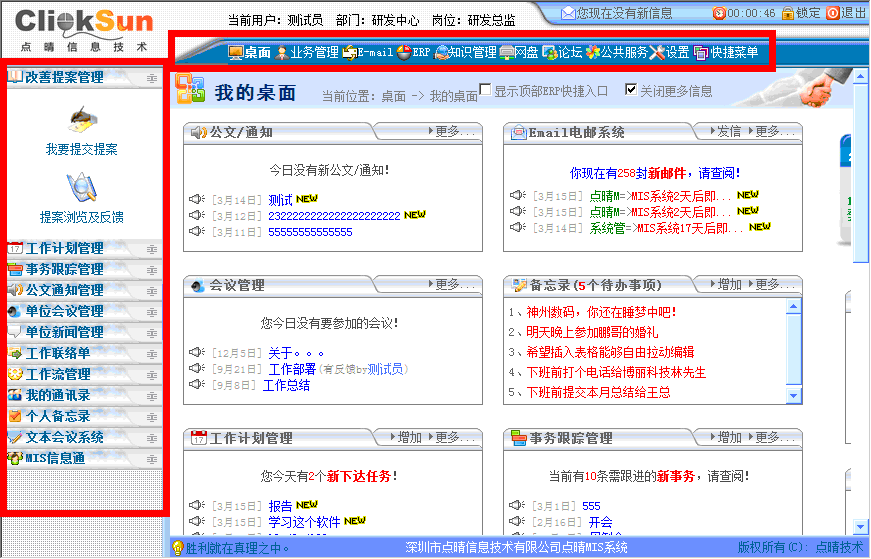Image resolution: width=871 pixels, height=559 pixels.
Task: Enable 显示顶部ERP快捷入口 checkbox
Action: [x=486, y=90]
